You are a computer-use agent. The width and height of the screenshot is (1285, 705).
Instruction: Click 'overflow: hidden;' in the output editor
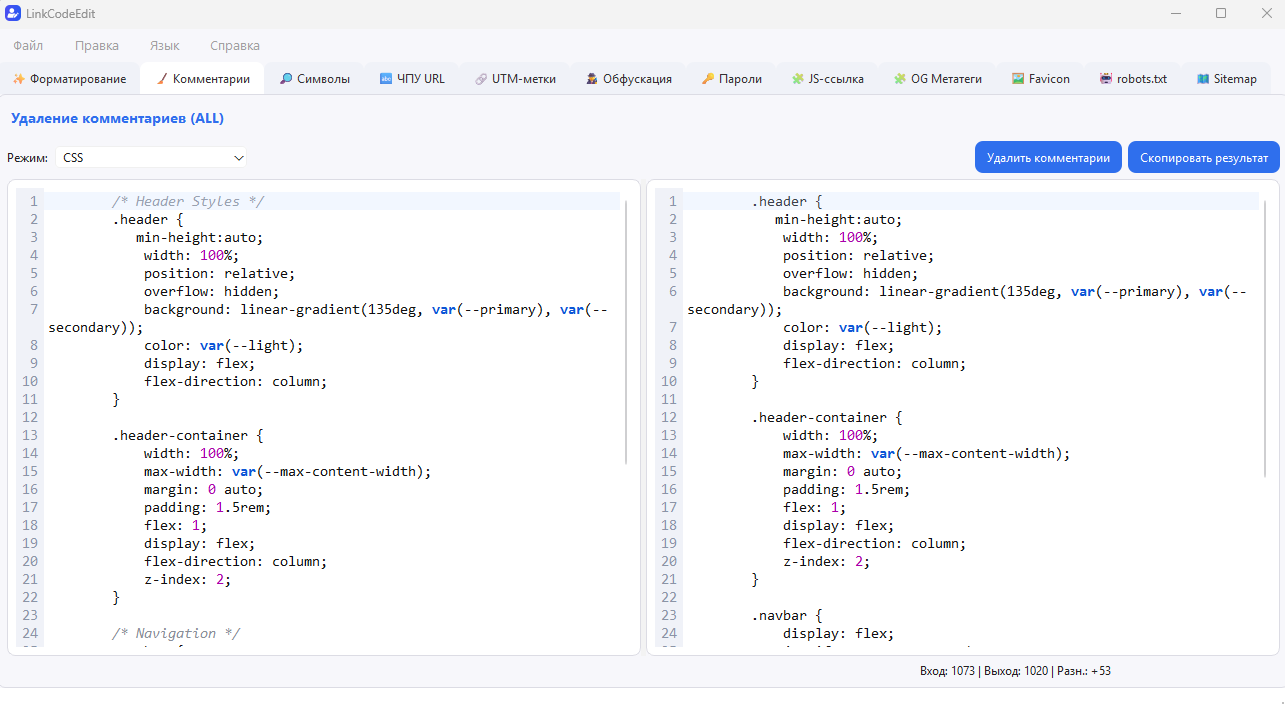point(851,273)
